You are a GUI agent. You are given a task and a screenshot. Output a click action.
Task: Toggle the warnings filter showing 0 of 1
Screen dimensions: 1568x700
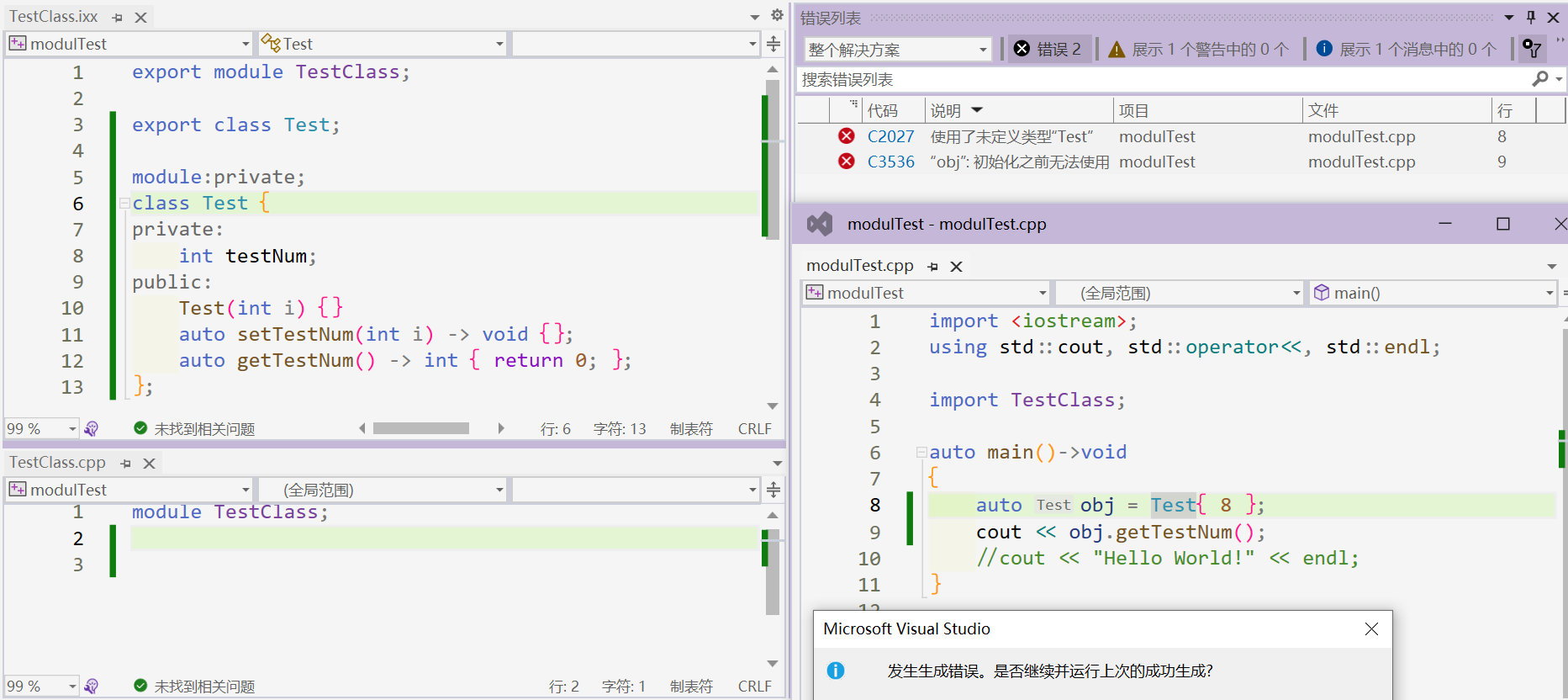1199,50
